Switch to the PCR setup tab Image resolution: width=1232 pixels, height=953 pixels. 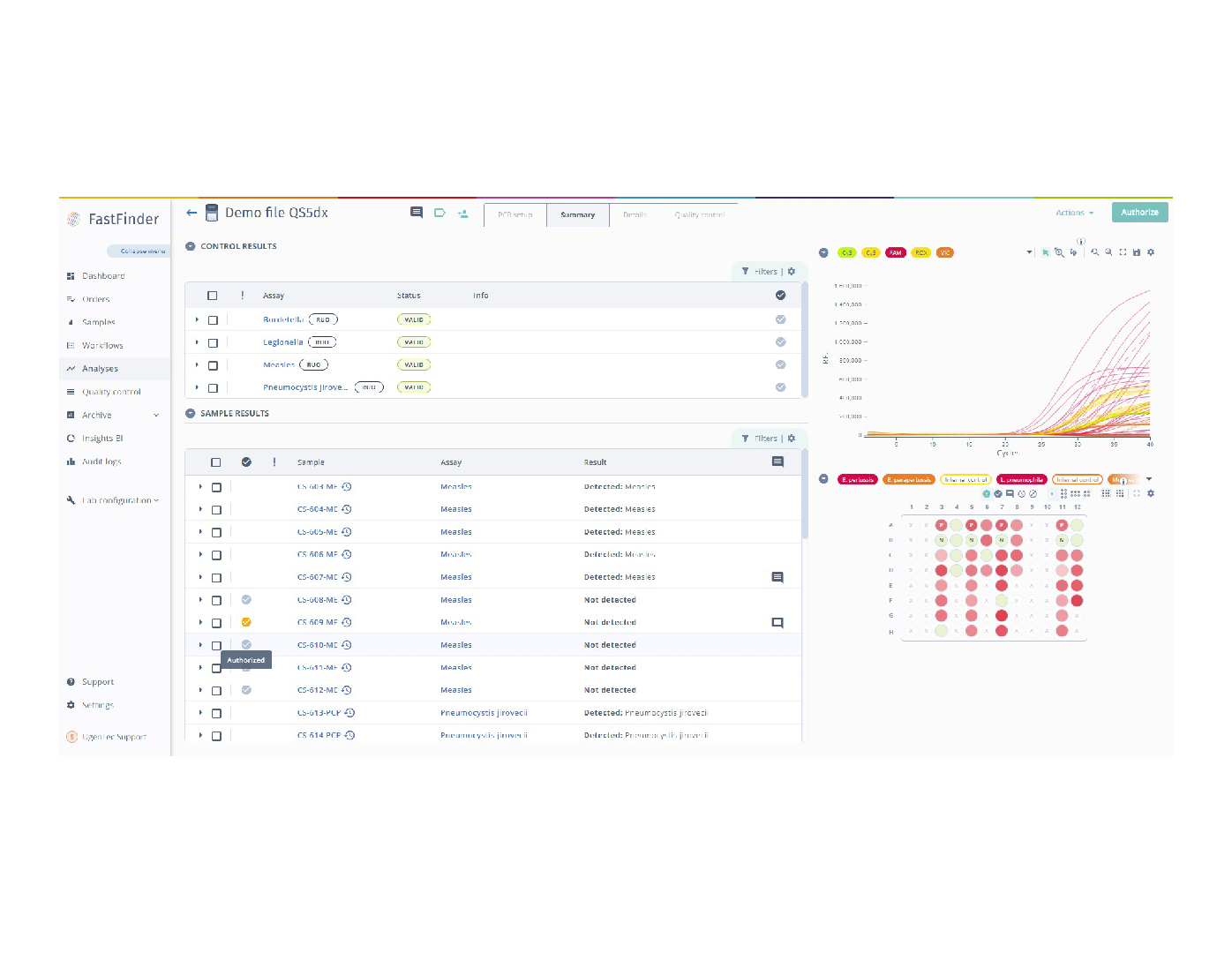[x=515, y=214]
